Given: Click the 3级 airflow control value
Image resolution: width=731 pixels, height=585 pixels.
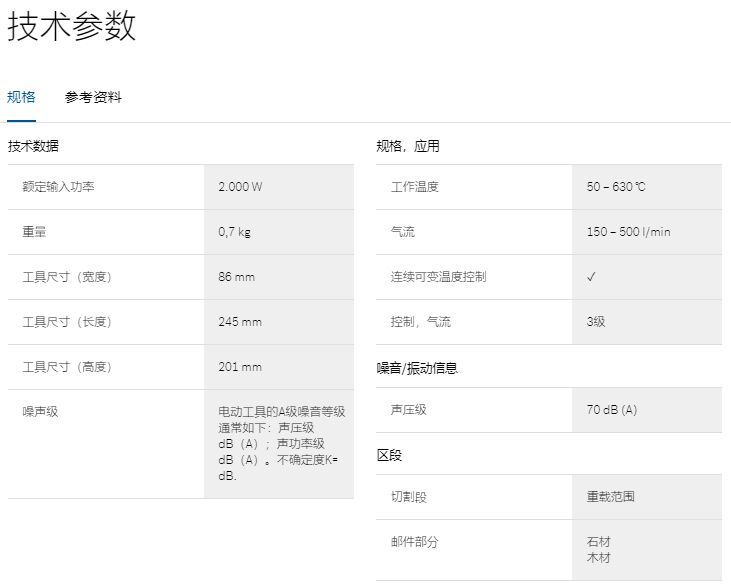Looking at the screenshot, I should 596,322.
